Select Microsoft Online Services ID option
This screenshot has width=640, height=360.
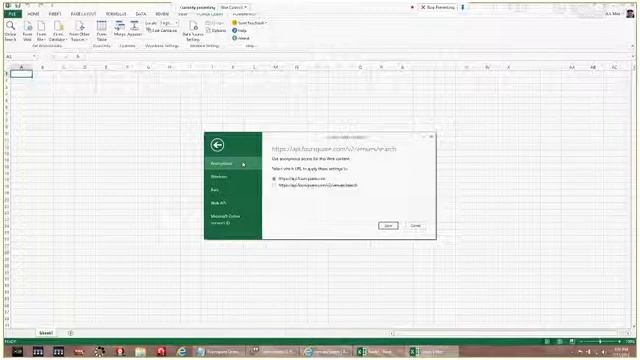[233, 220]
